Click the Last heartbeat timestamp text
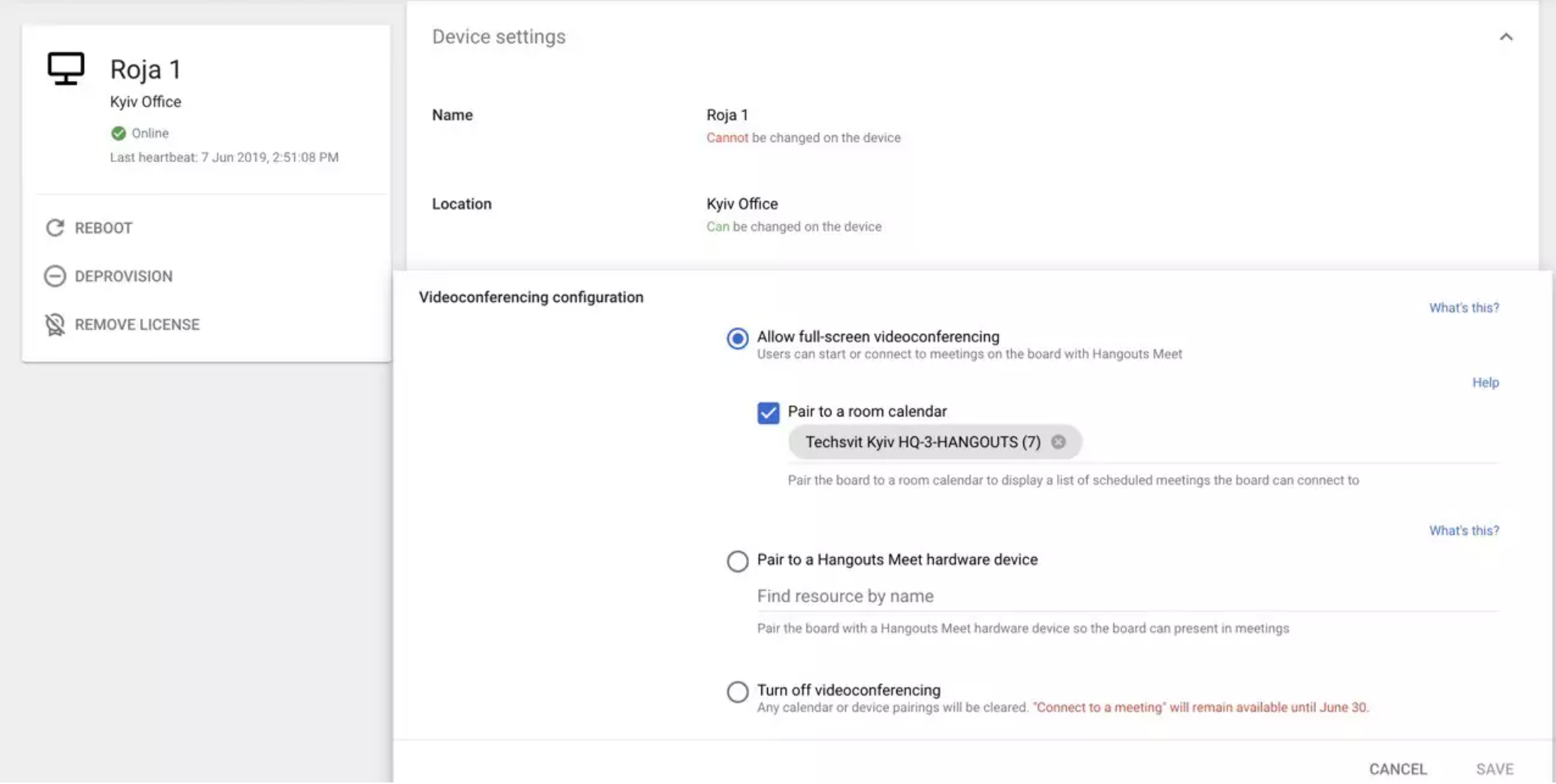Screen dimensions: 1556x784 click(x=224, y=157)
